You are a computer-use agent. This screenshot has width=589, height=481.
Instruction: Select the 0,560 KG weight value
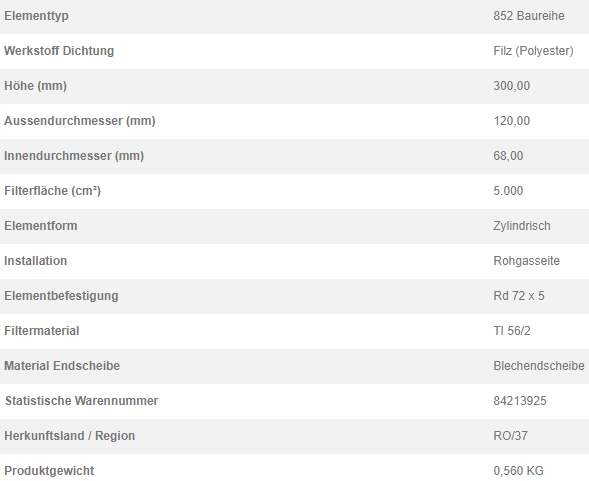click(x=518, y=470)
